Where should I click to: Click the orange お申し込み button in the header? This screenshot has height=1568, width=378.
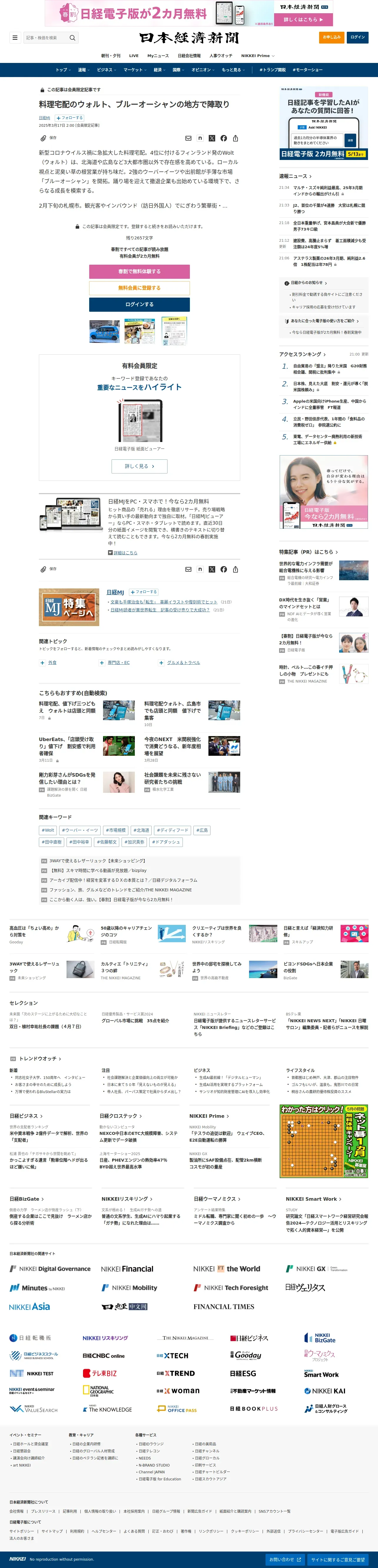pyautogui.click(x=332, y=38)
